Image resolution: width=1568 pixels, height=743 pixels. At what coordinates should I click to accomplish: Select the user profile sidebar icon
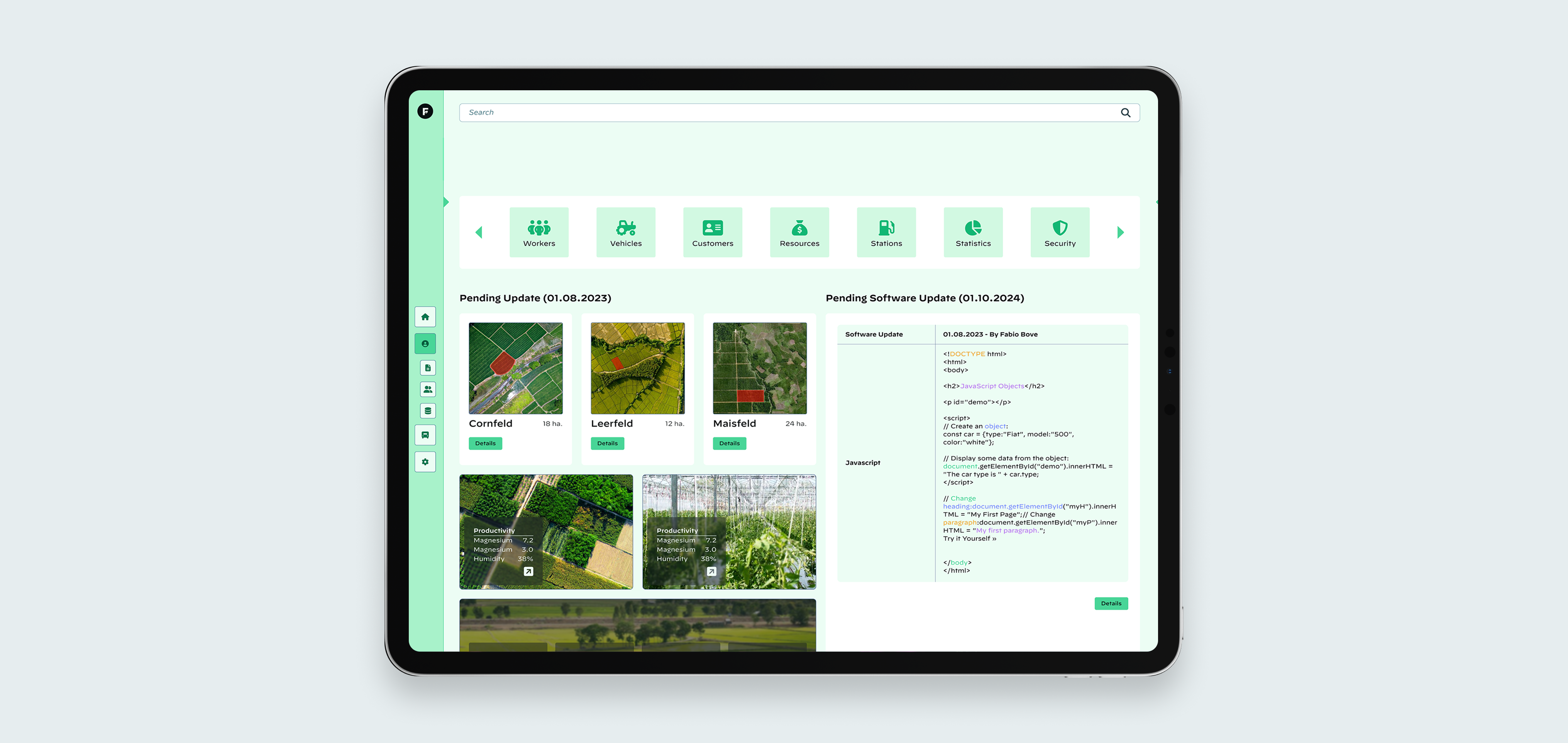(x=425, y=344)
